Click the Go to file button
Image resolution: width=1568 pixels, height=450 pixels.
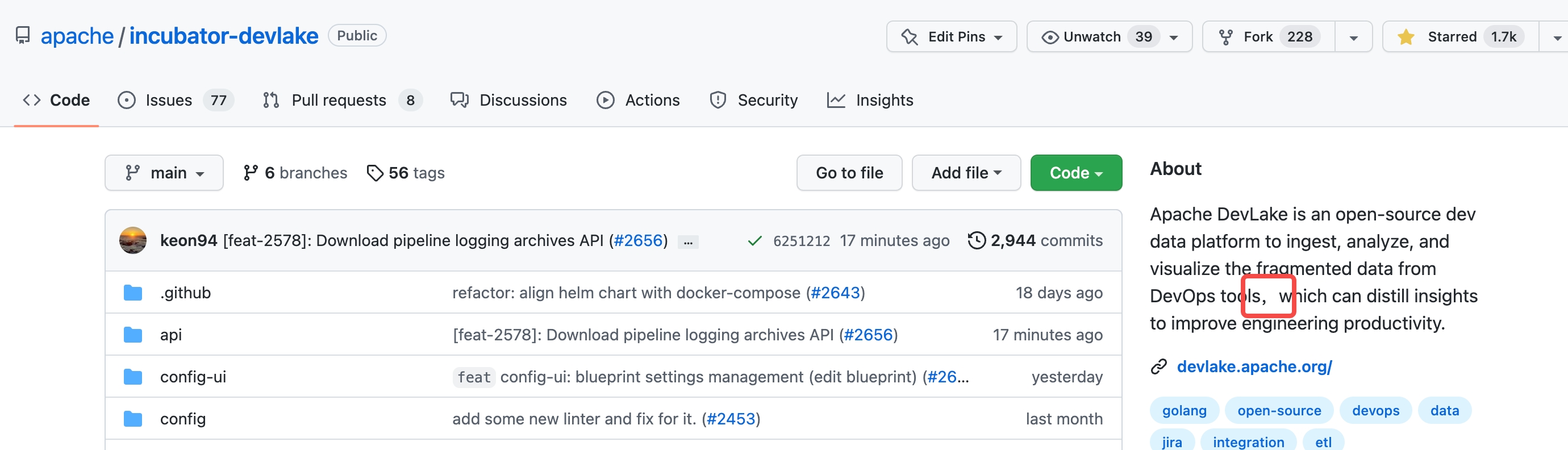849,173
